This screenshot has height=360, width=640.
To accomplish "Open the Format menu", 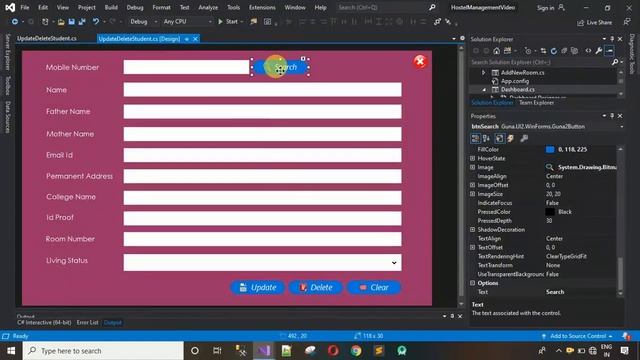I will 161,7.
